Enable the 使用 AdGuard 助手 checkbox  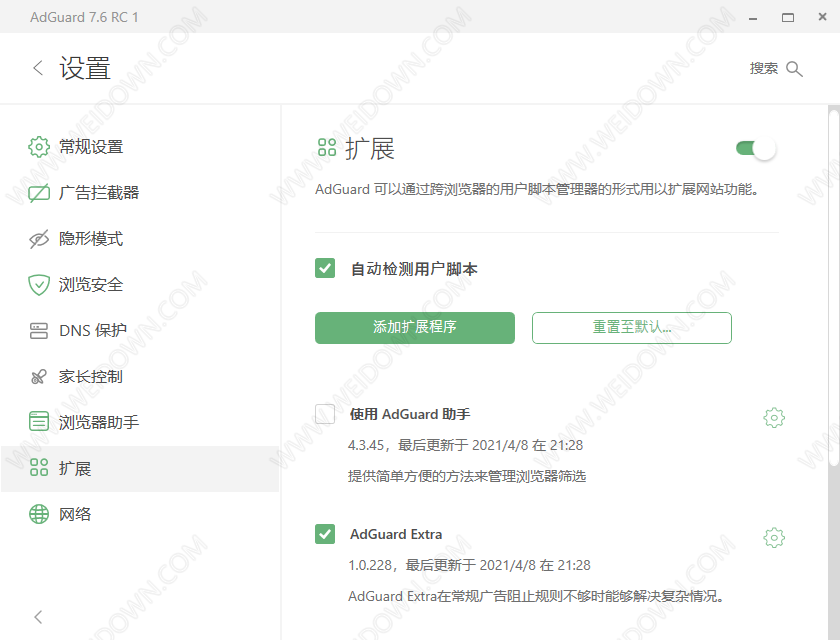coord(325,414)
